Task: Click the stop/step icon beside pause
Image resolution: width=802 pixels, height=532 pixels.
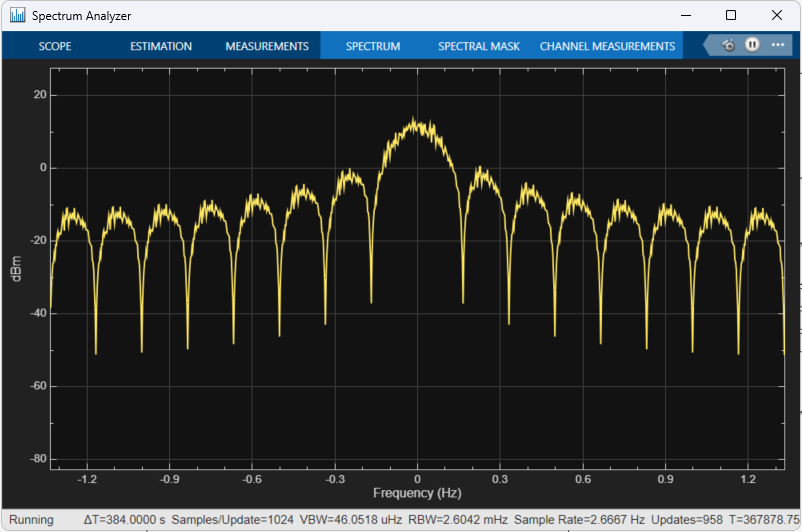Action: point(728,45)
